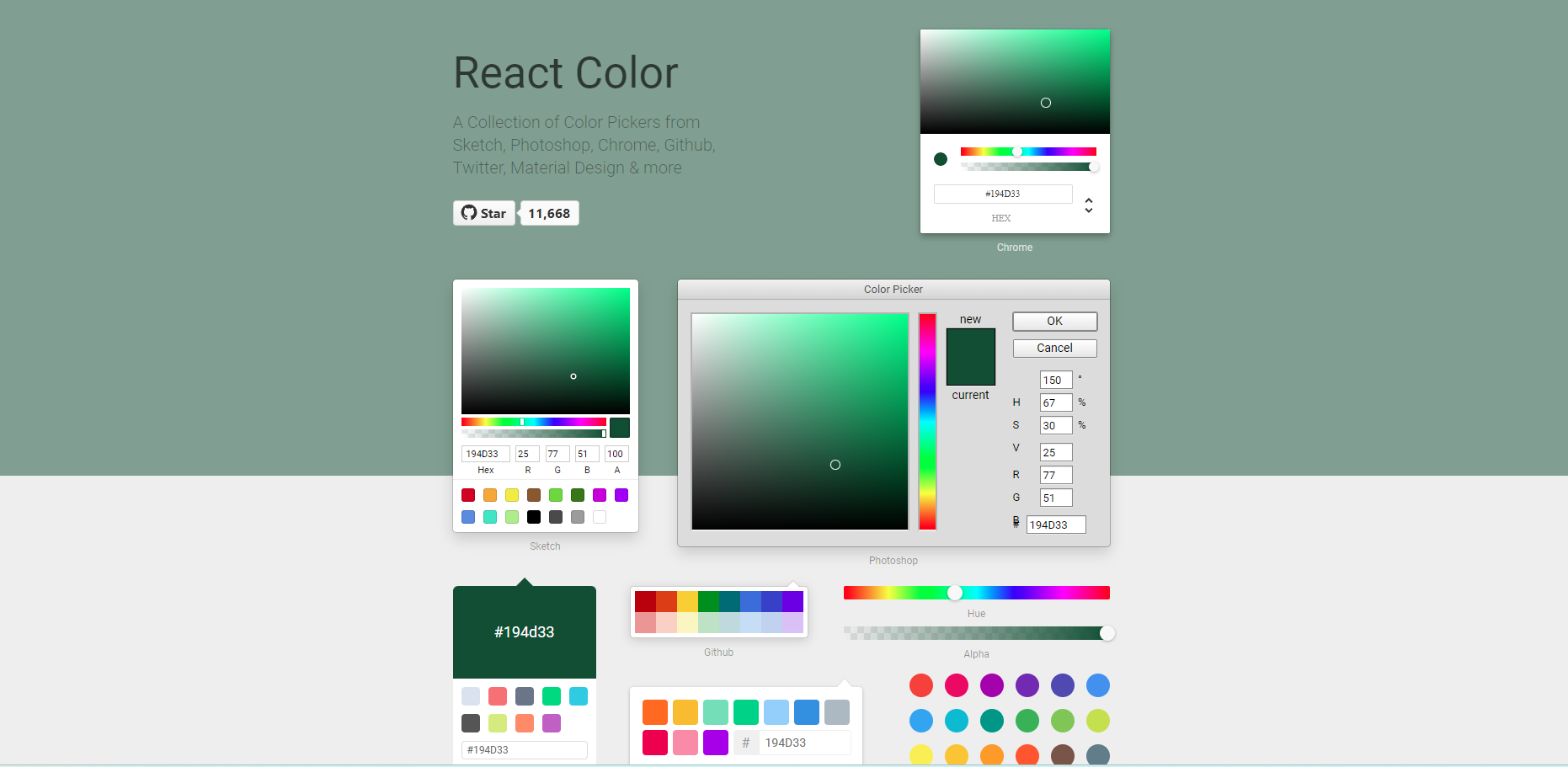Select the mint swatch in Twitter picker
Screen dimensions: 1568x767
[x=716, y=712]
